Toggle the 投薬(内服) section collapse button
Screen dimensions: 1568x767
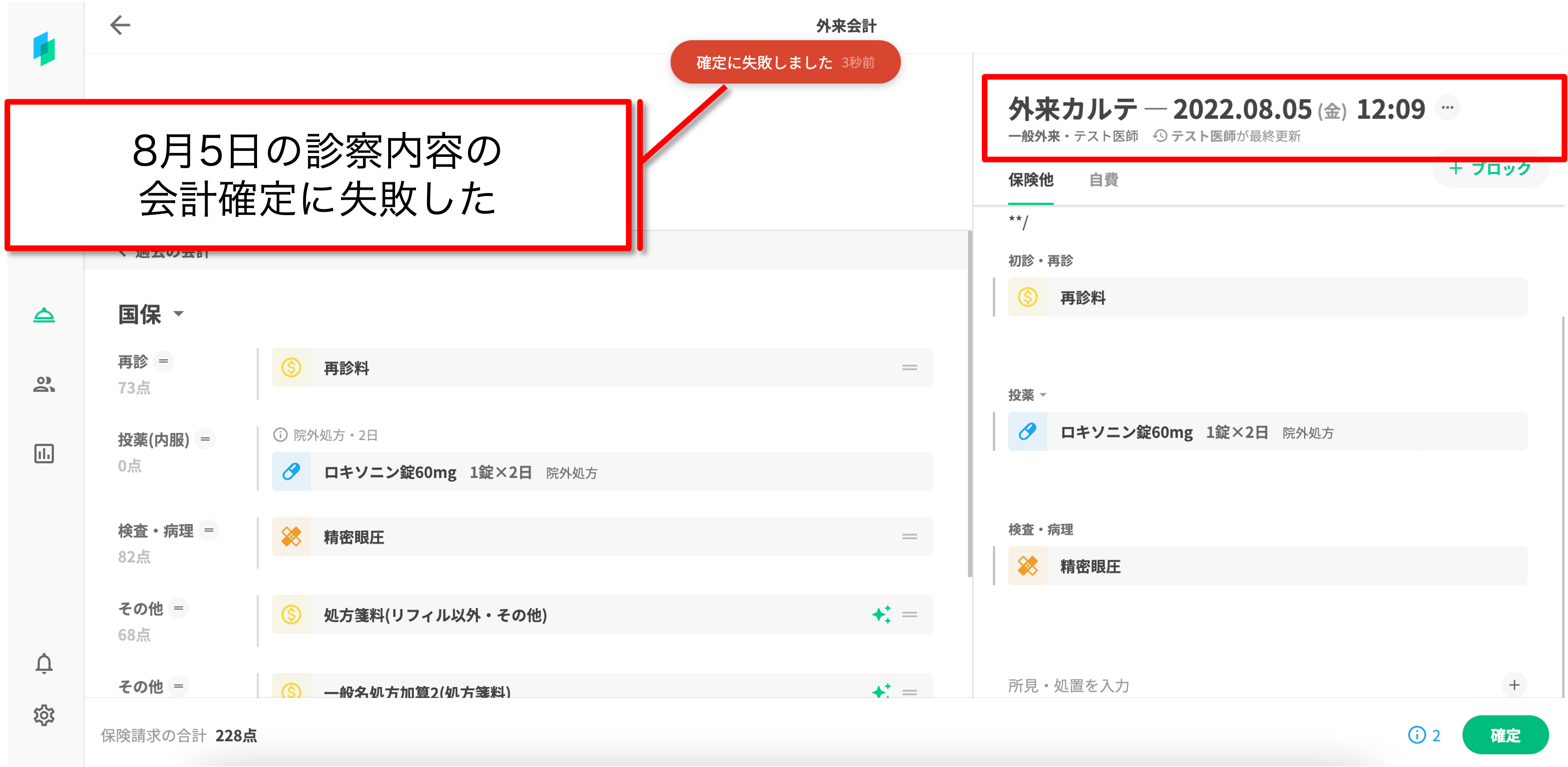[205, 439]
